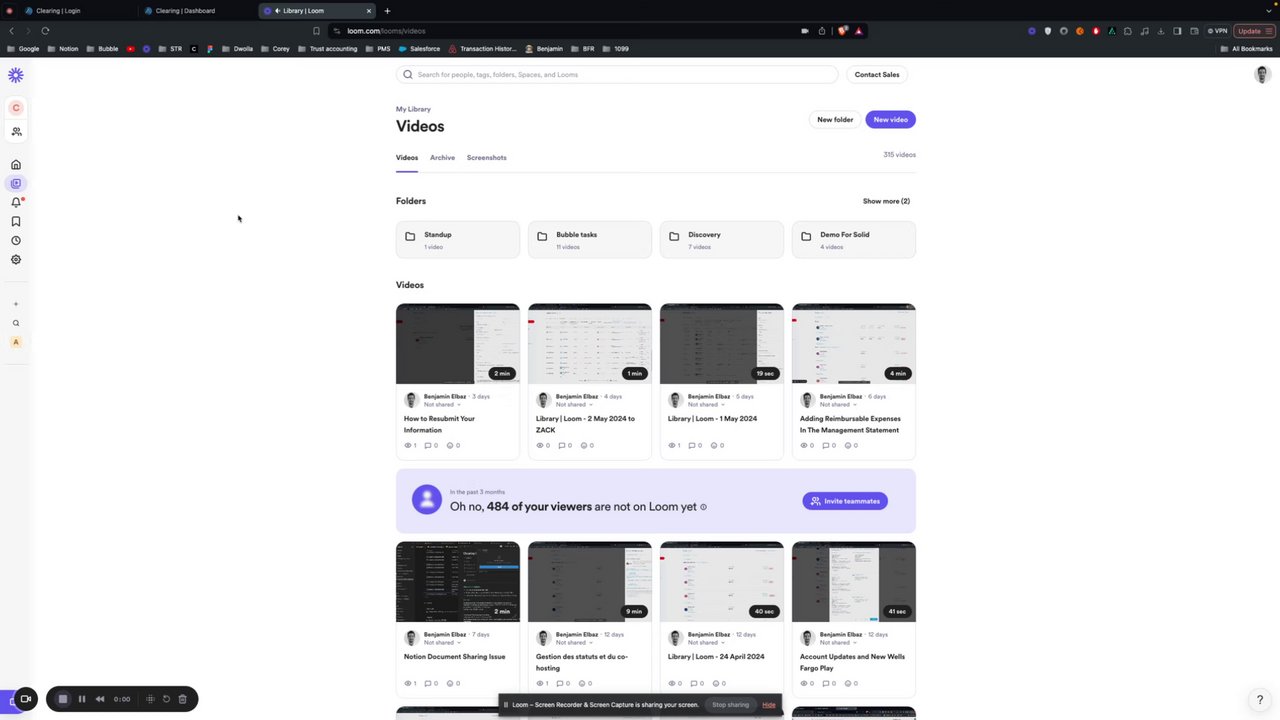Open the Bubble tasks folder

coord(590,240)
